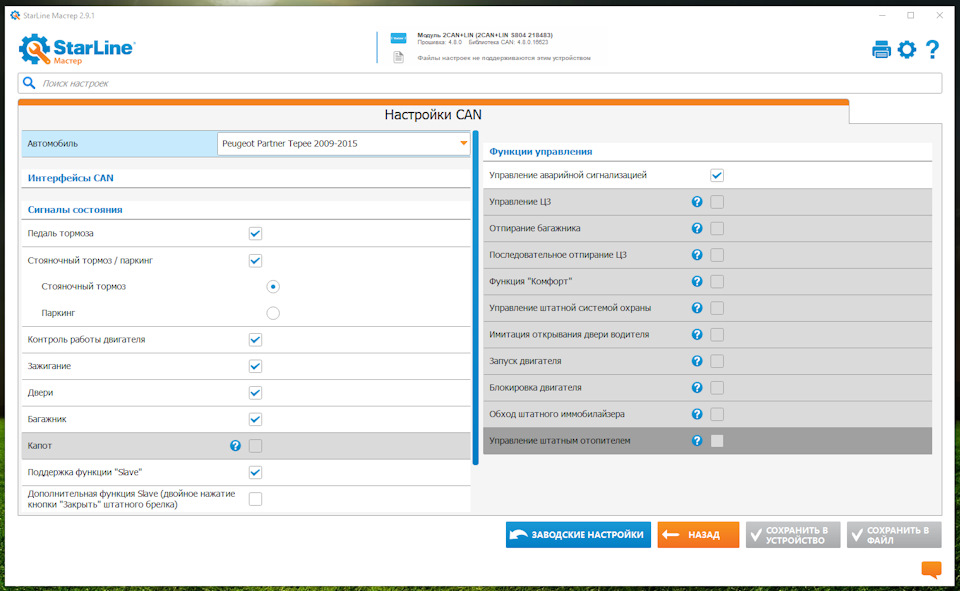
Task: Click the blue vertical scrollbar of signals list
Action: (475, 297)
